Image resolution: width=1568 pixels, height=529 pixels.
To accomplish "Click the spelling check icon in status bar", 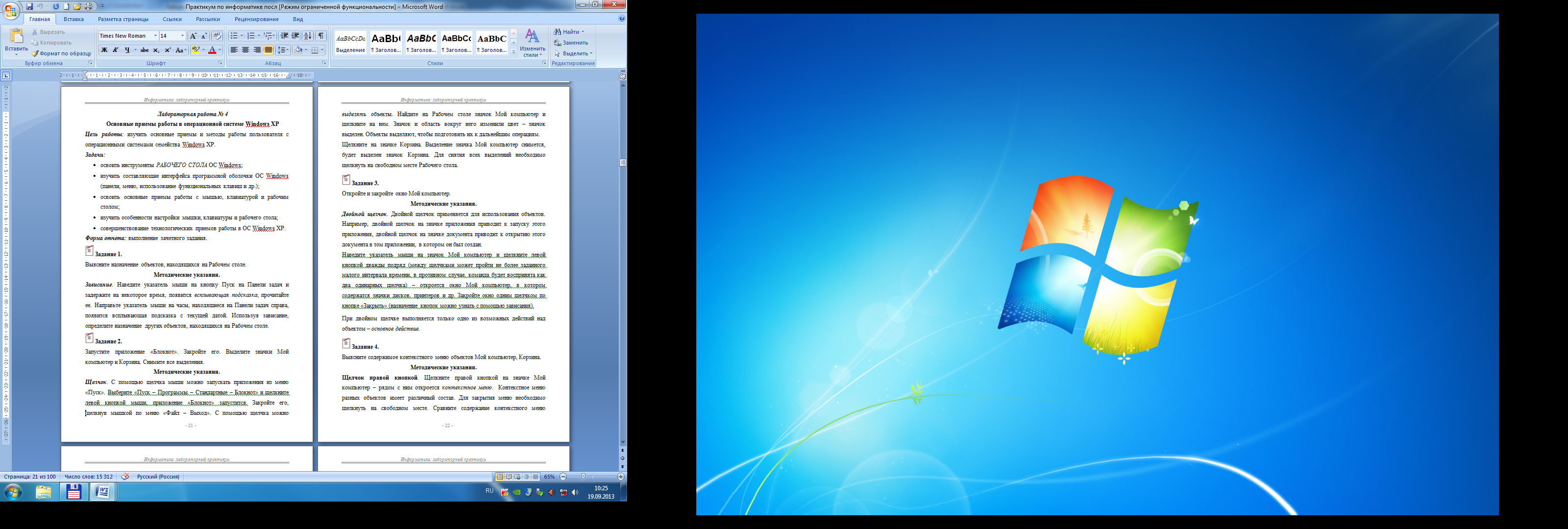I will point(125,477).
